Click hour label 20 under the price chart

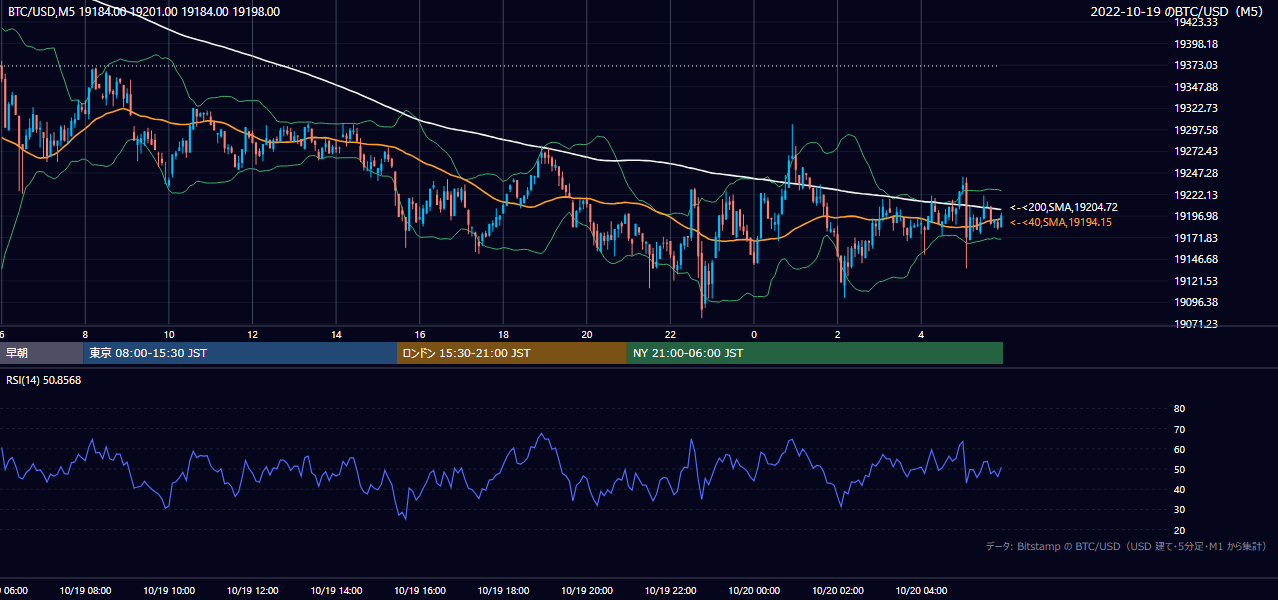point(586,335)
